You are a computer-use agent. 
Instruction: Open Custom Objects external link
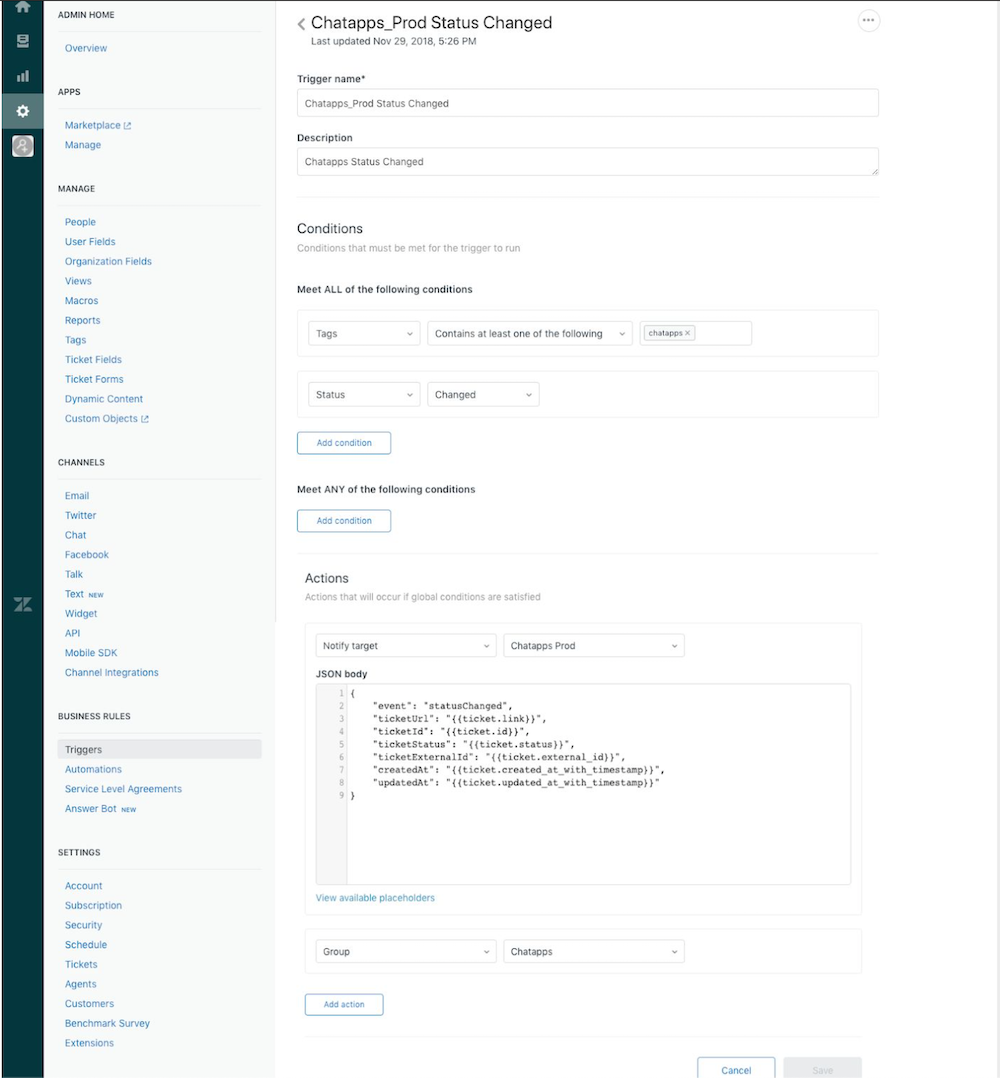pos(107,419)
